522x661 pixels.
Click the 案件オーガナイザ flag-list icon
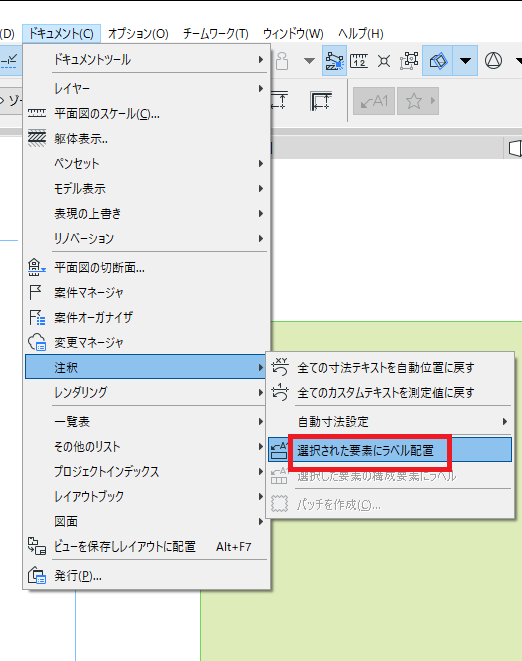(x=37, y=317)
